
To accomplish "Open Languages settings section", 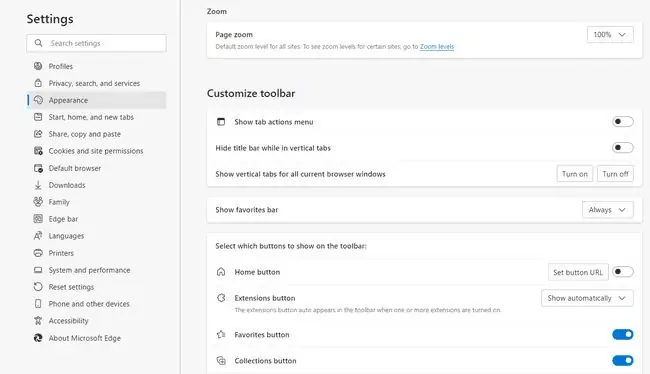I will click(97, 236).
